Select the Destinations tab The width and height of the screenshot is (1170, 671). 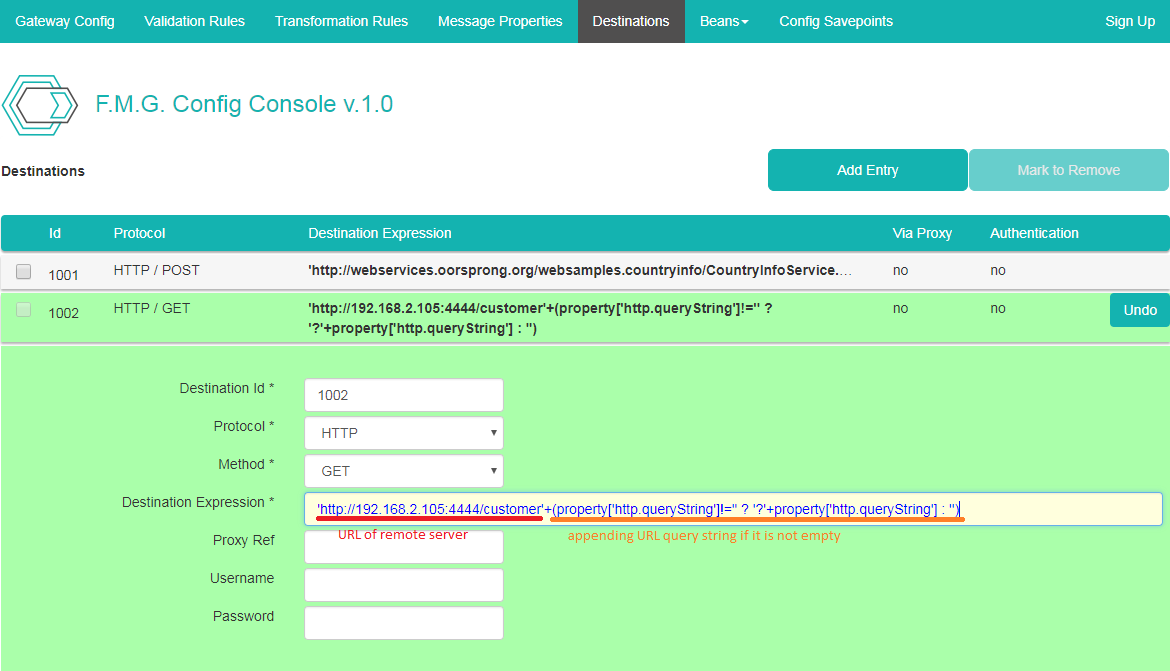[x=631, y=21]
